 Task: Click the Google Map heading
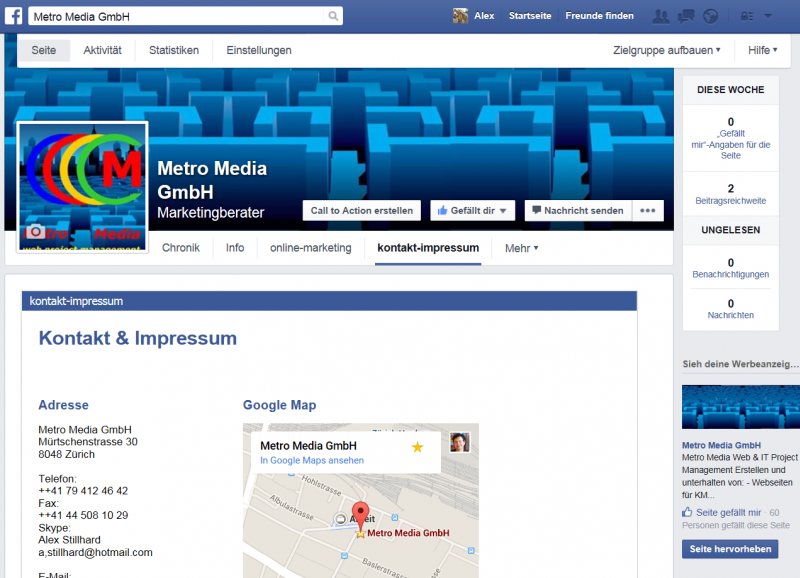tap(280, 405)
